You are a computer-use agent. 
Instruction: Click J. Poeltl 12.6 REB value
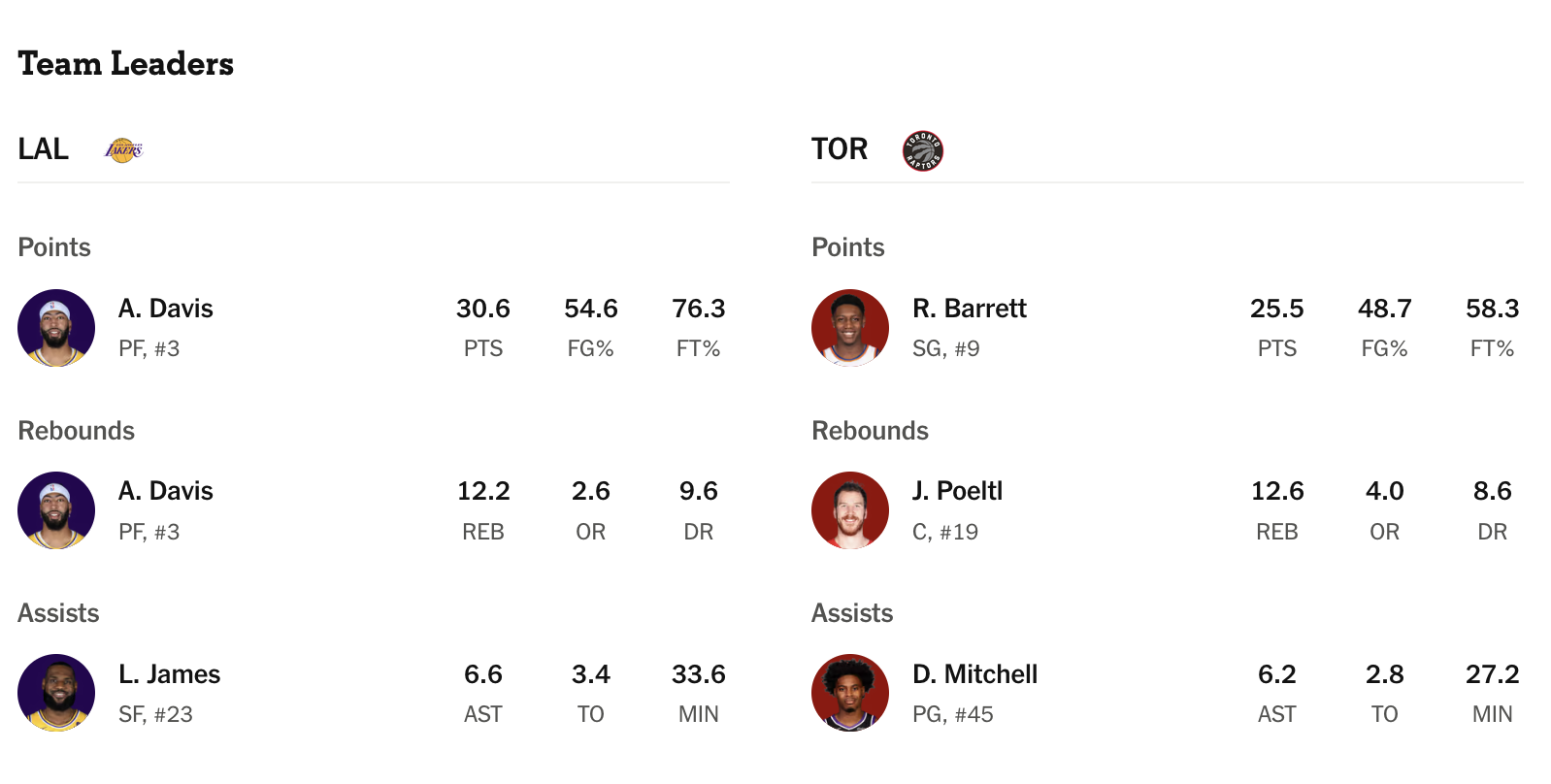[x=1277, y=491]
